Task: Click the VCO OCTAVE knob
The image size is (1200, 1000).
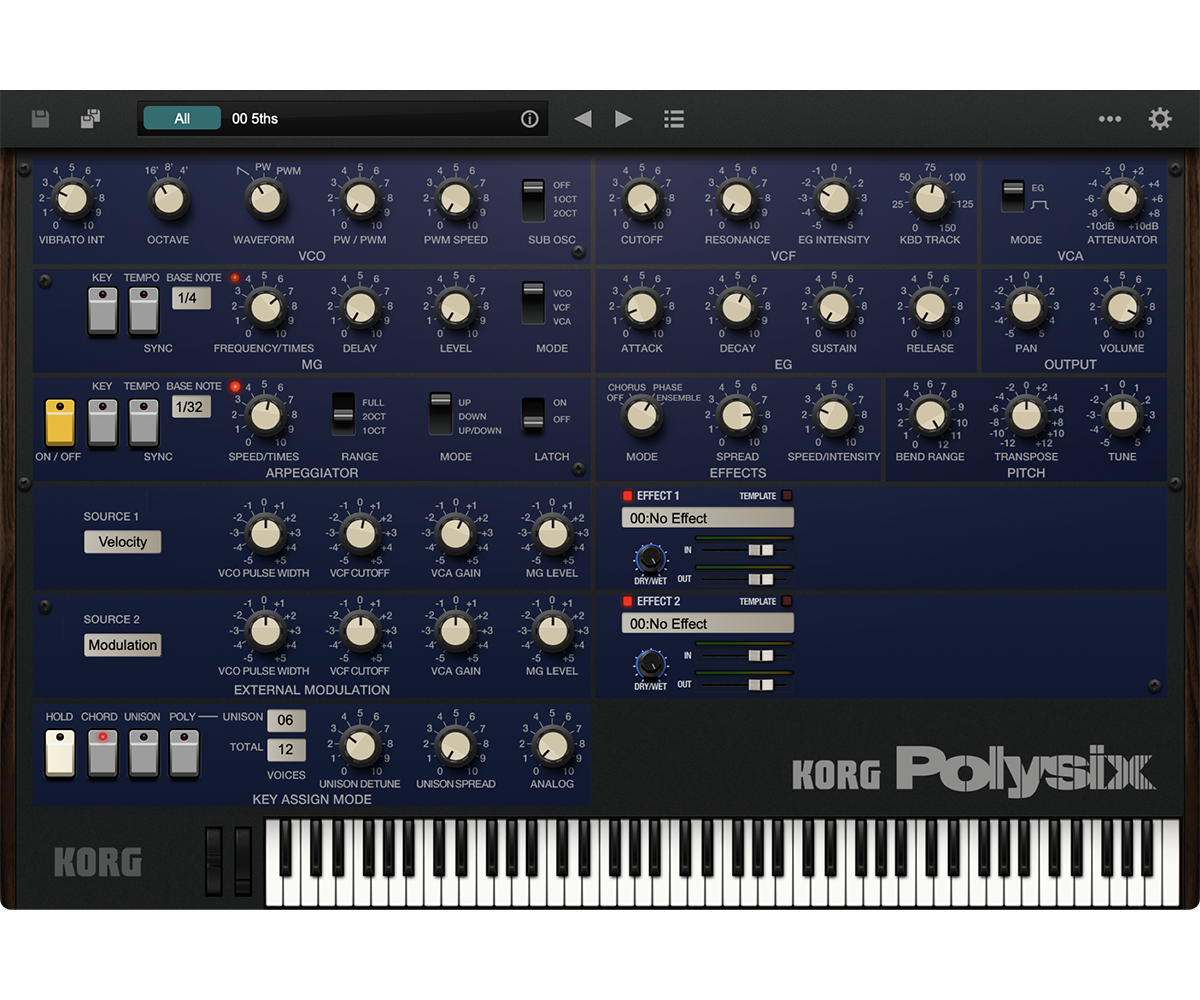Action: coord(169,199)
